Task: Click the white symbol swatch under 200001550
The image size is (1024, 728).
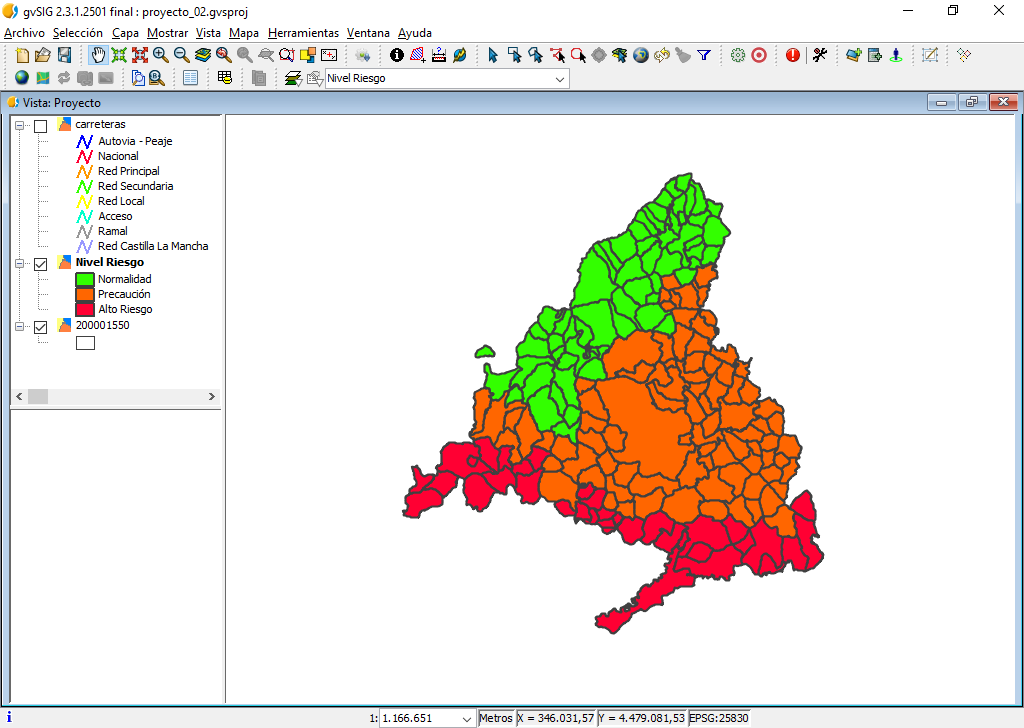Action: point(86,343)
